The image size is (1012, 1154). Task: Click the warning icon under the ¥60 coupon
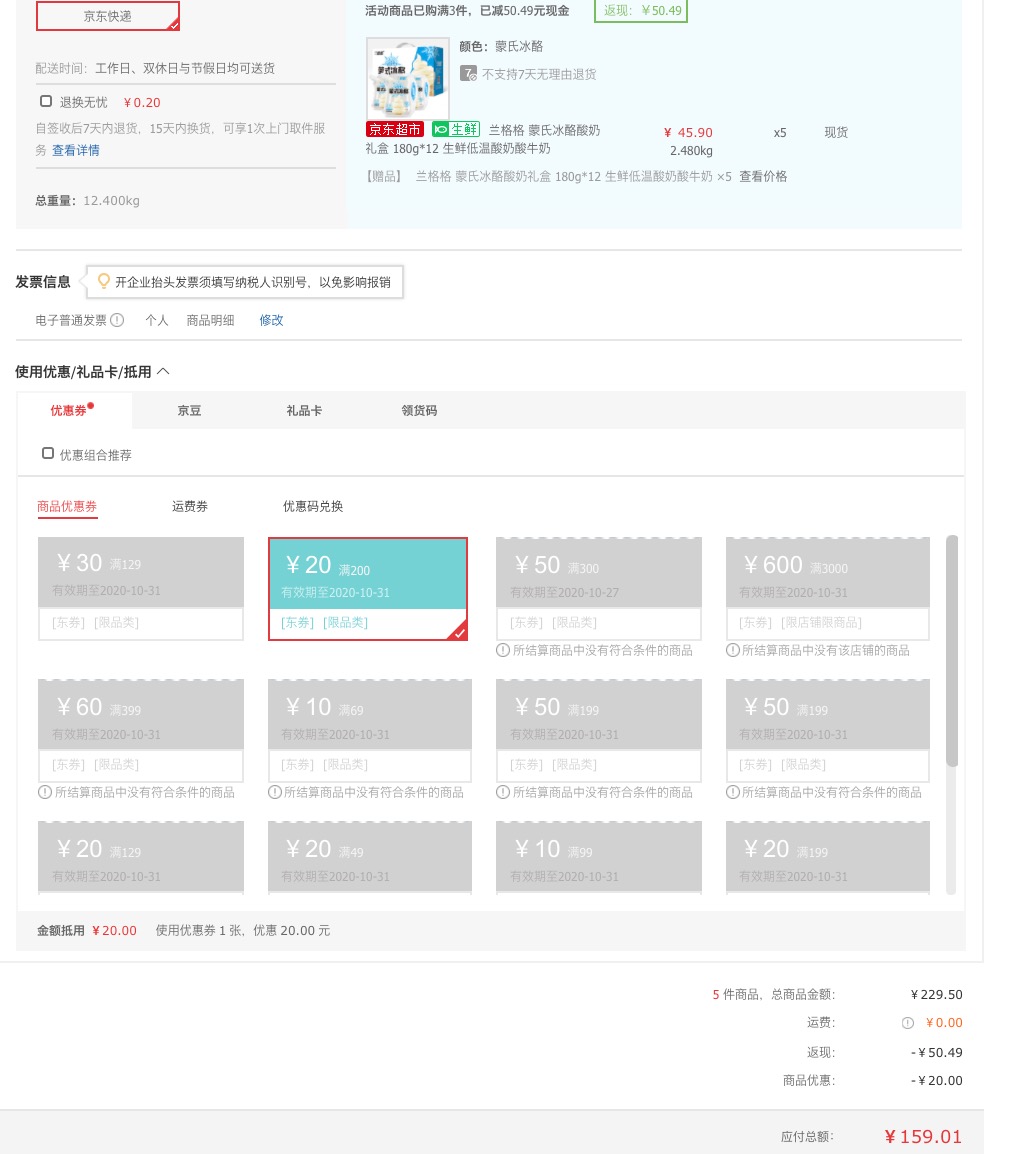click(45, 793)
